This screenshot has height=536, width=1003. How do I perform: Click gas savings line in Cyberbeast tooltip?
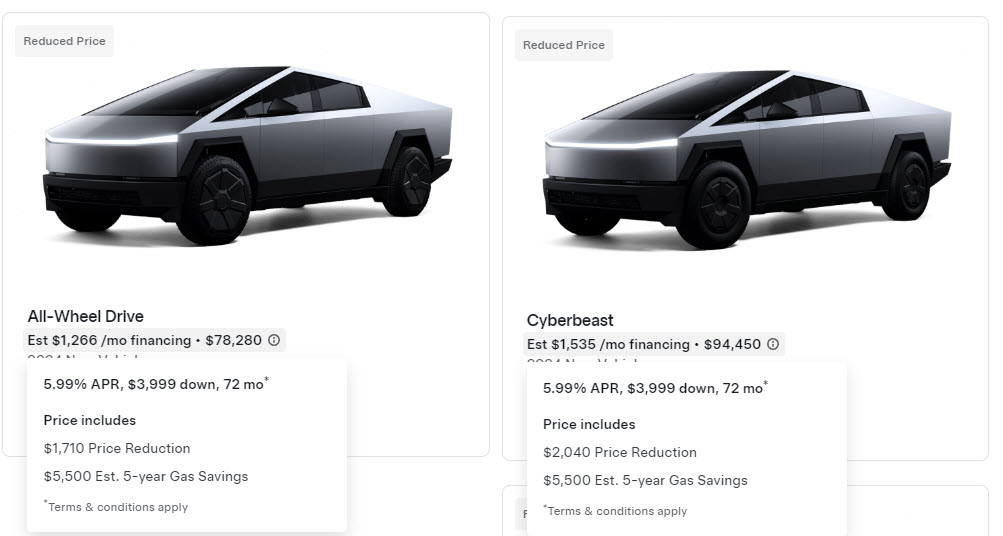(645, 480)
